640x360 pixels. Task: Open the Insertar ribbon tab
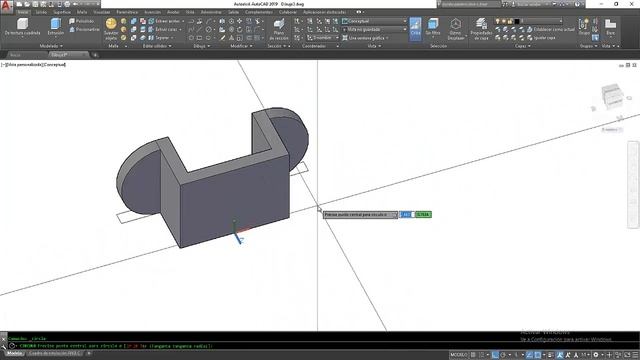[x=153, y=12]
